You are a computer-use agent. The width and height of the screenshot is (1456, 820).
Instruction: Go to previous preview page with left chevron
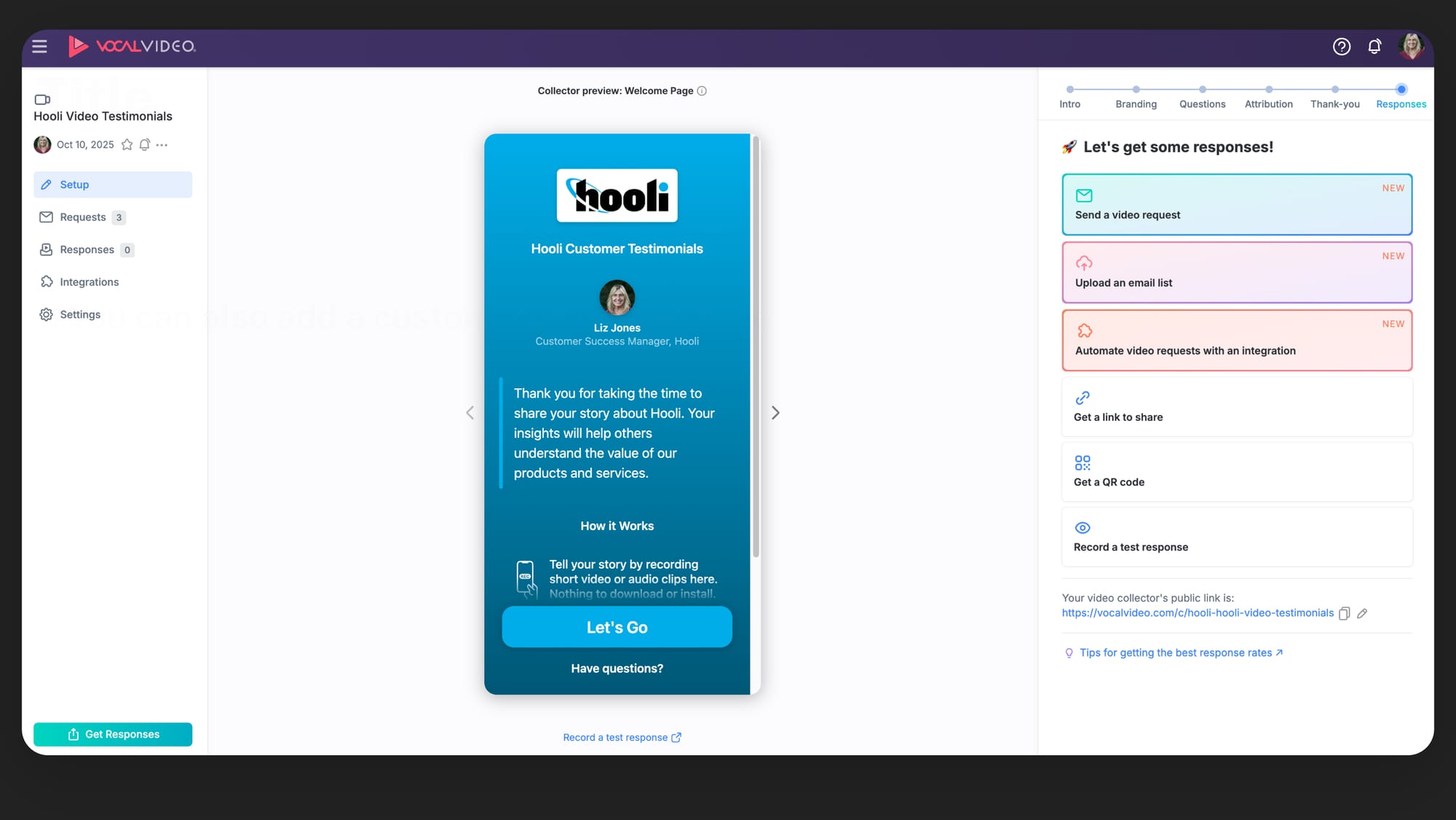[x=470, y=413]
